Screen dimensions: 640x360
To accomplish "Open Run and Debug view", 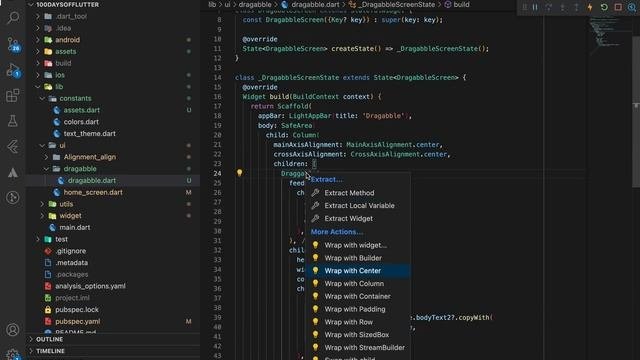I will (x=13, y=70).
